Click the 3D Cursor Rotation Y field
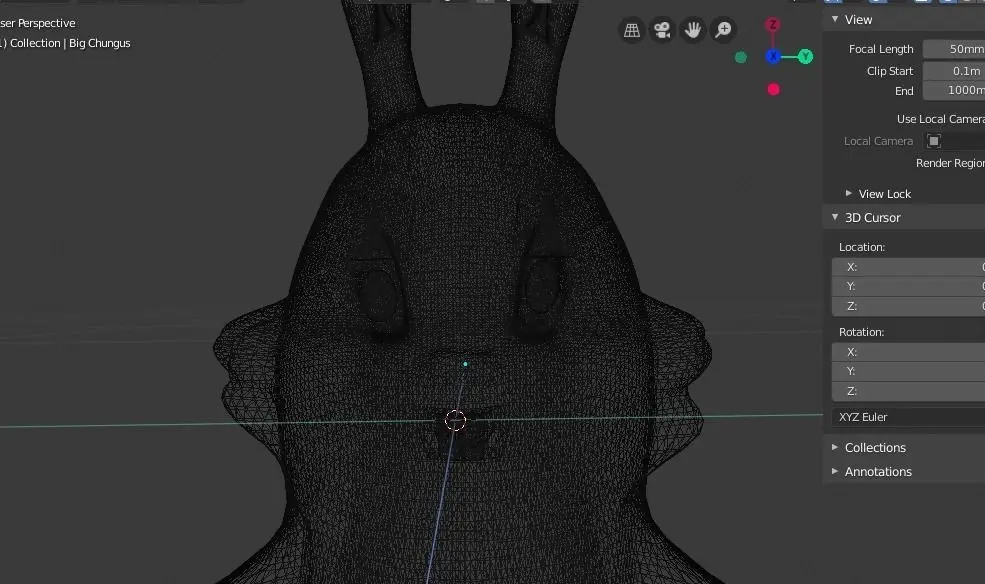The image size is (985, 584). (x=908, y=371)
